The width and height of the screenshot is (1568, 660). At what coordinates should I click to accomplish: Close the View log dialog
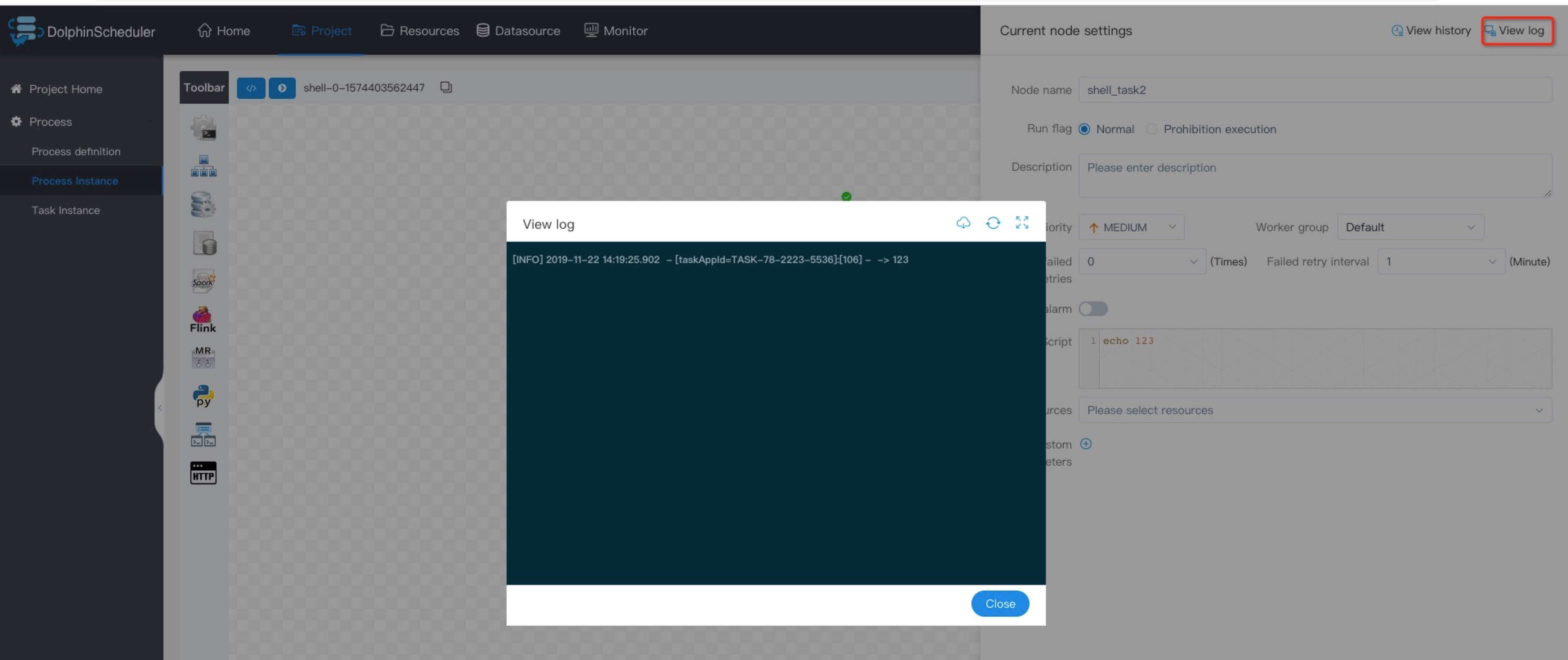tap(999, 603)
